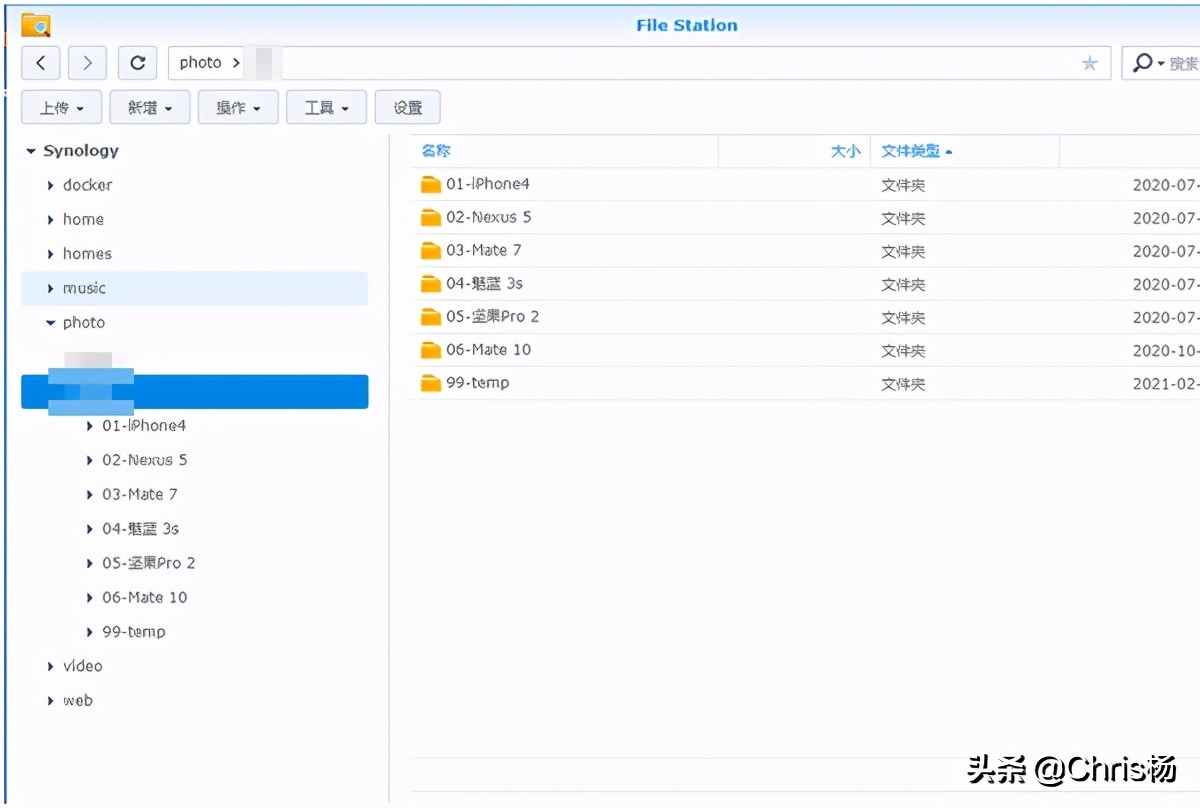Select the 99-temp folder icon in list
Image resolution: width=1200 pixels, height=808 pixels.
[x=431, y=383]
